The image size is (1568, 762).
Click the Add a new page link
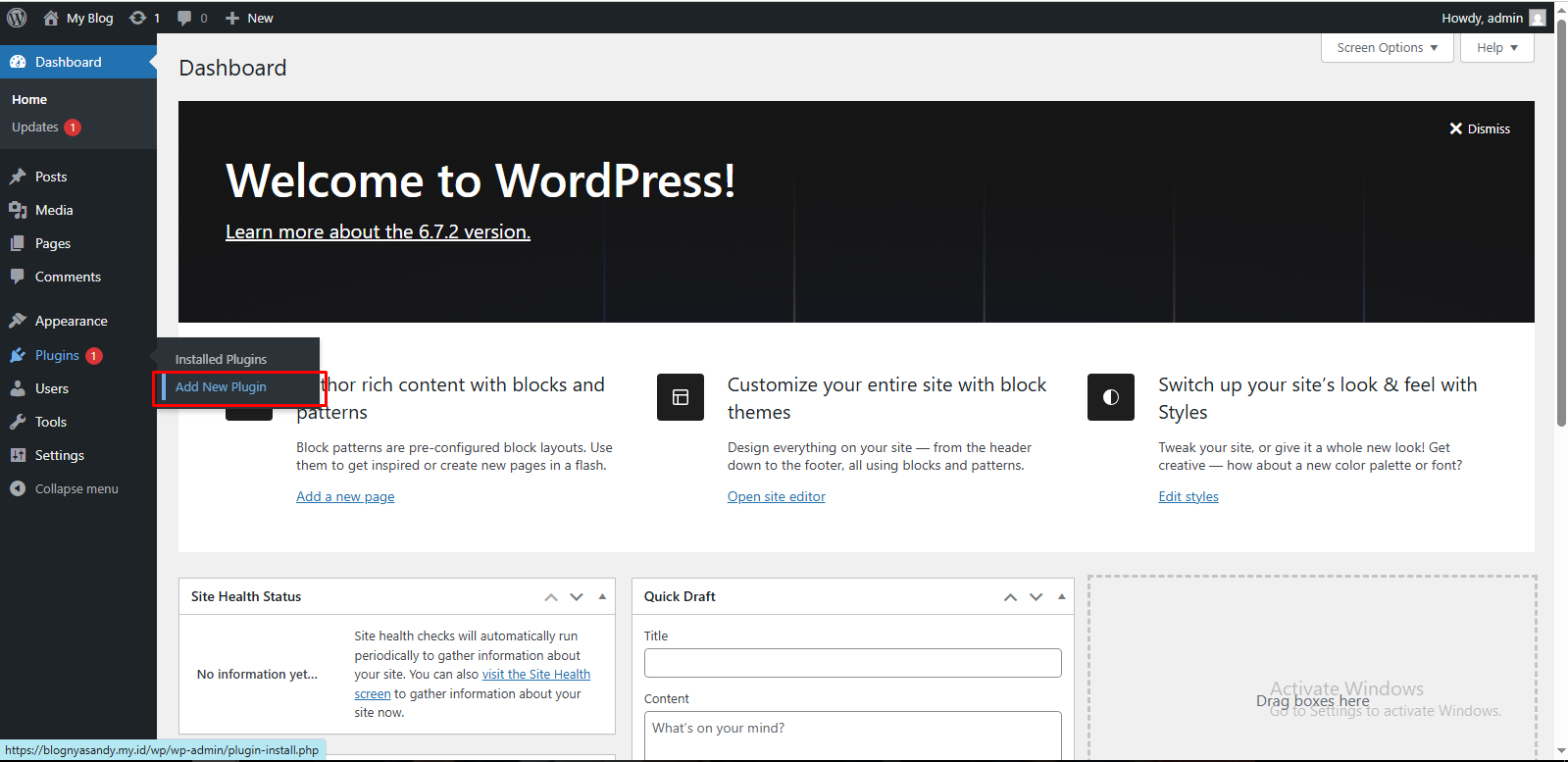click(345, 496)
